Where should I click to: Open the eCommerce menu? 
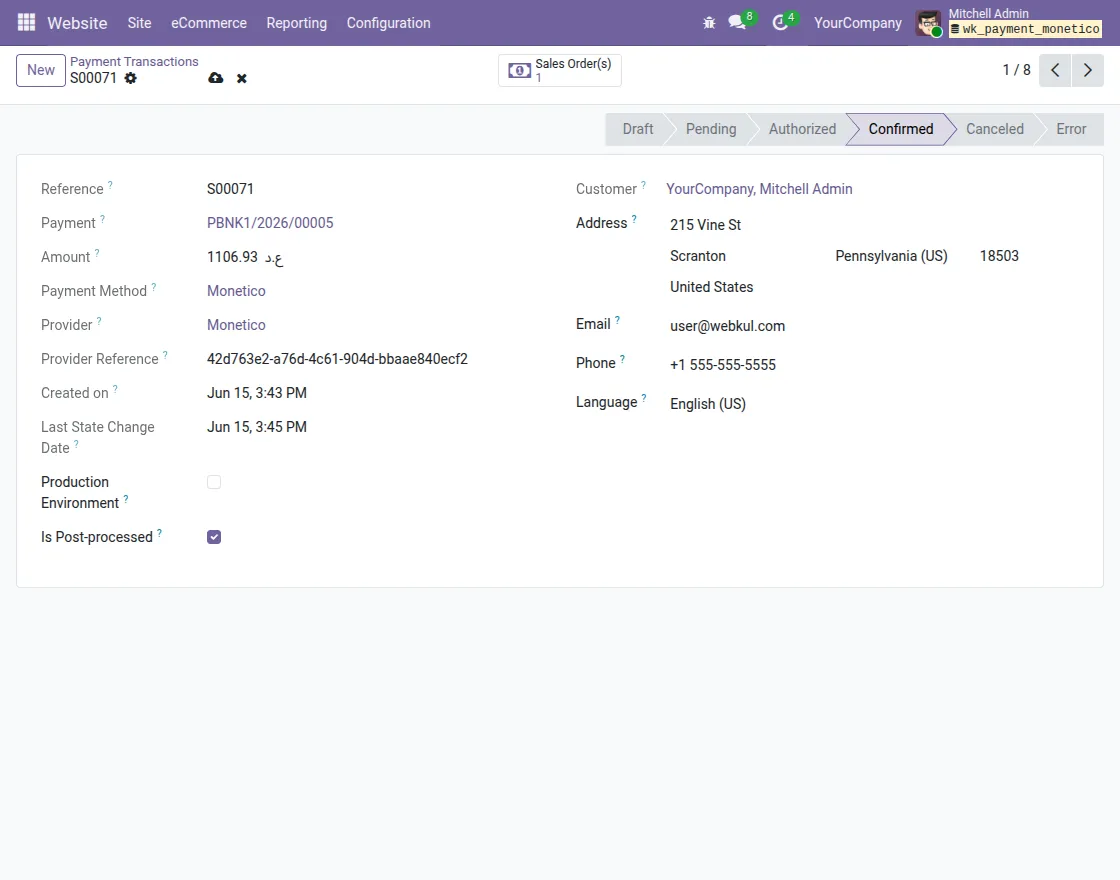pyautogui.click(x=209, y=23)
